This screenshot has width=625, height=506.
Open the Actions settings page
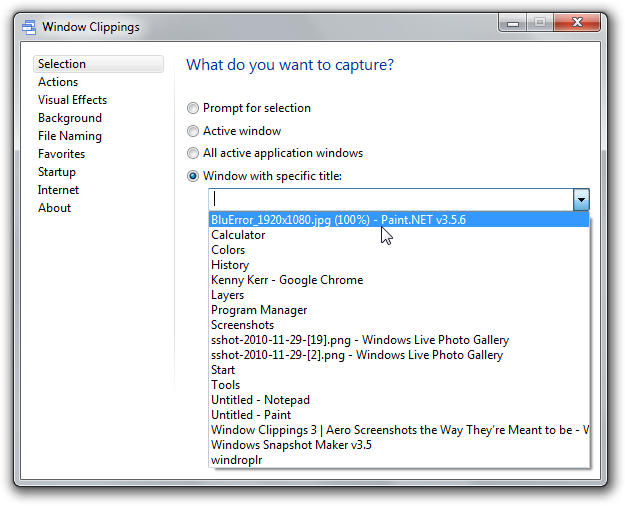[x=58, y=82]
